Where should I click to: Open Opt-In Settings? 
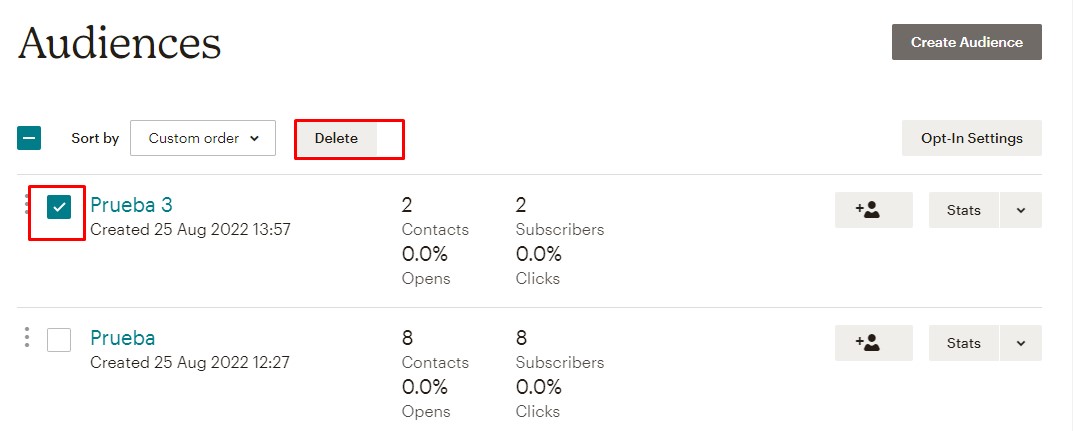[972, 138]
